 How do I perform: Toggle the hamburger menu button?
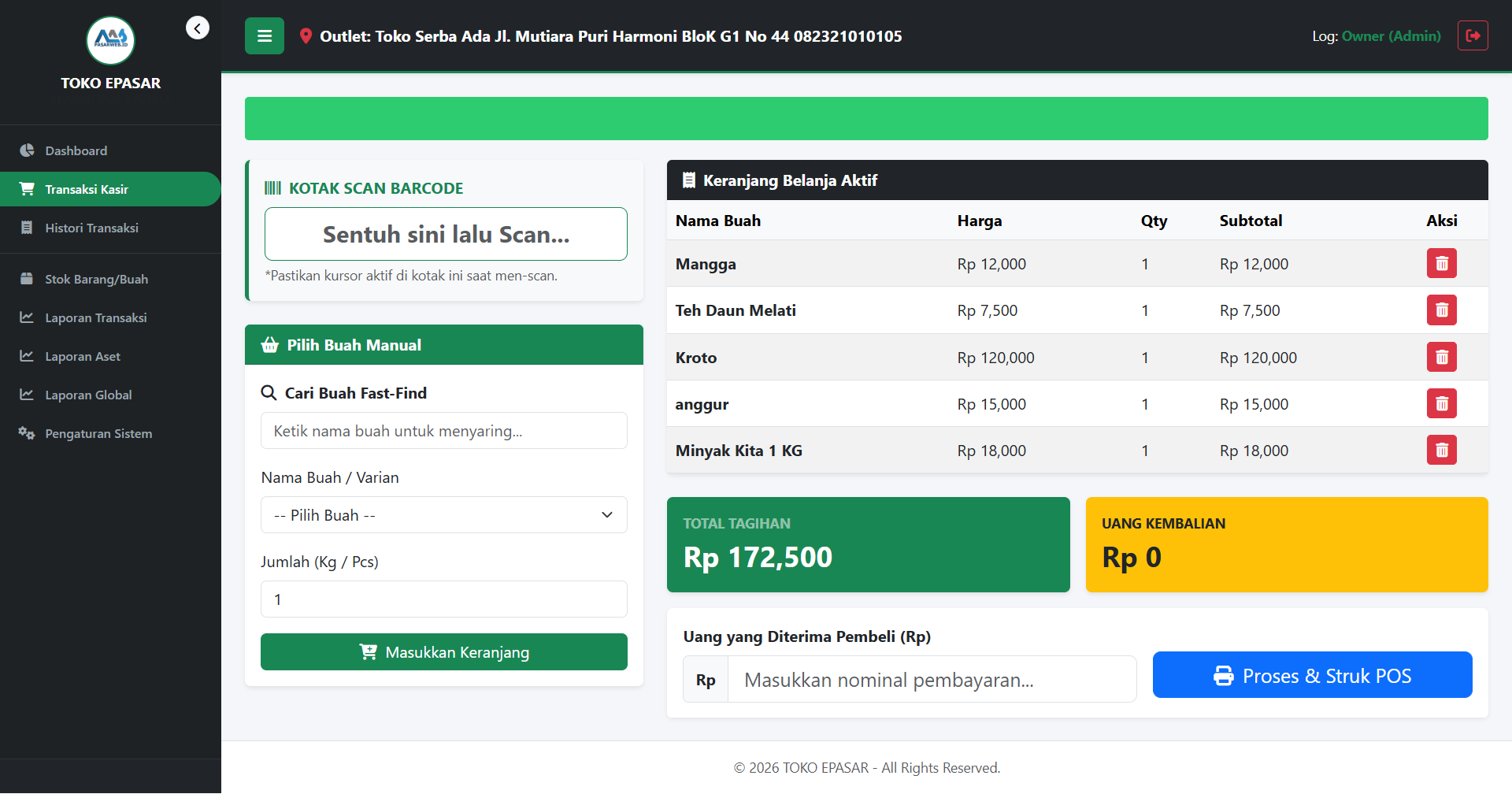pos(265,36)
